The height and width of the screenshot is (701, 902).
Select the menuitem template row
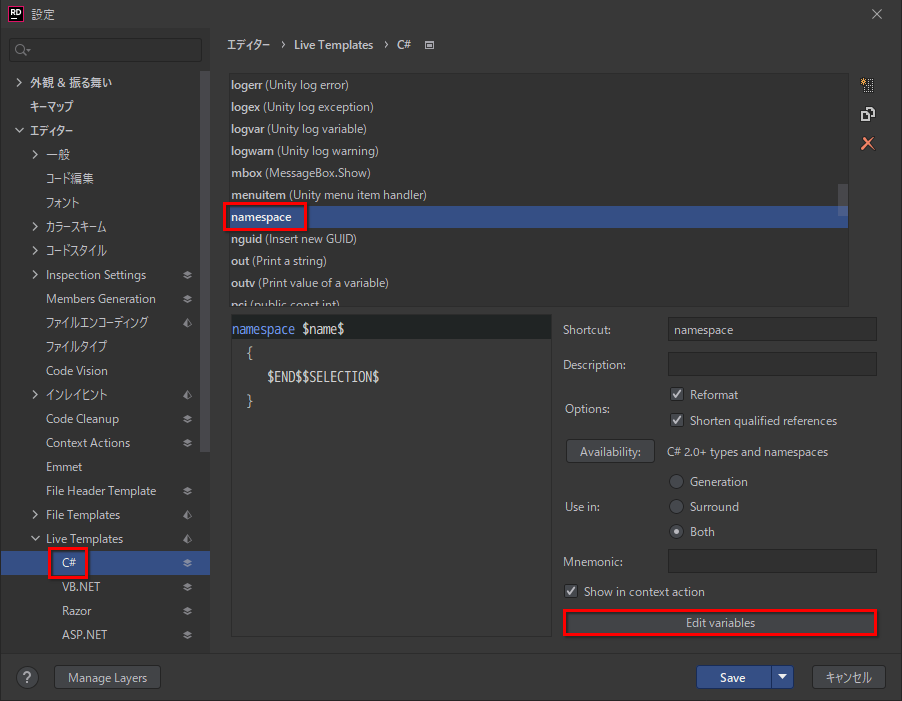click(x=538, y=195)
